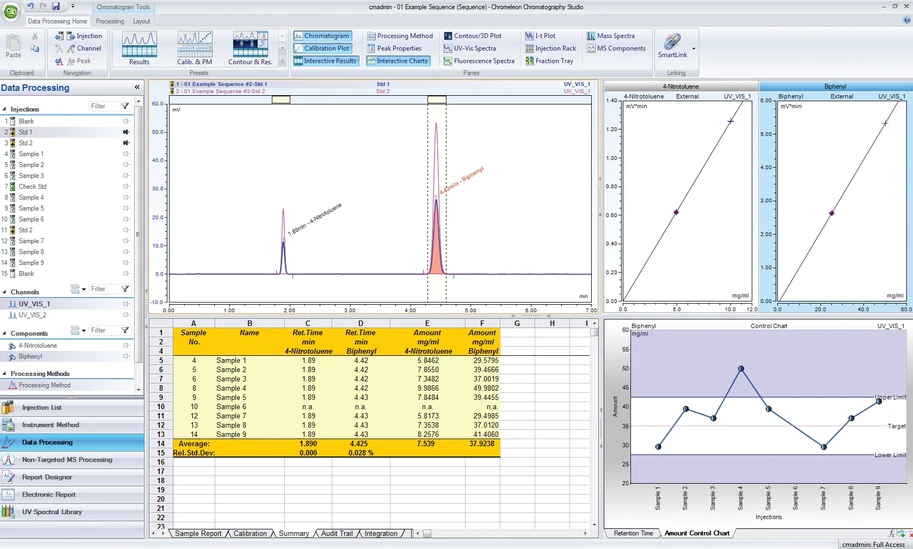This screenshot has width=913, height=549.
Task: Select the Calib. & PM preset
Action: [x=194, y=48]
